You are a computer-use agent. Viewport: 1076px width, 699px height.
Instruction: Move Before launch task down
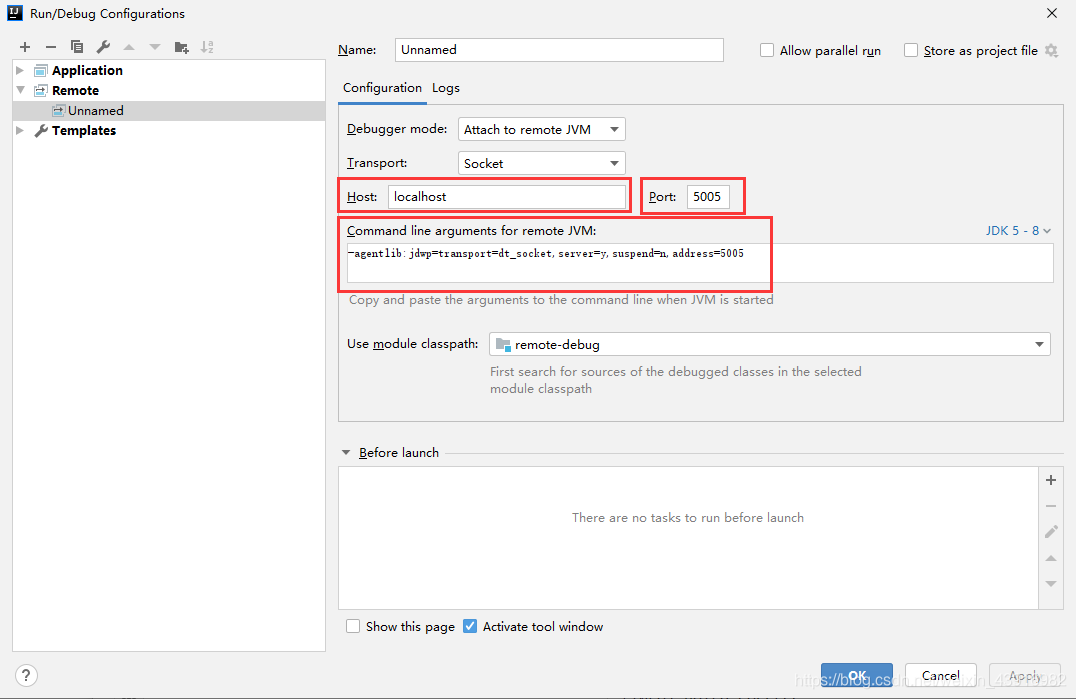tap(1051, 584)
